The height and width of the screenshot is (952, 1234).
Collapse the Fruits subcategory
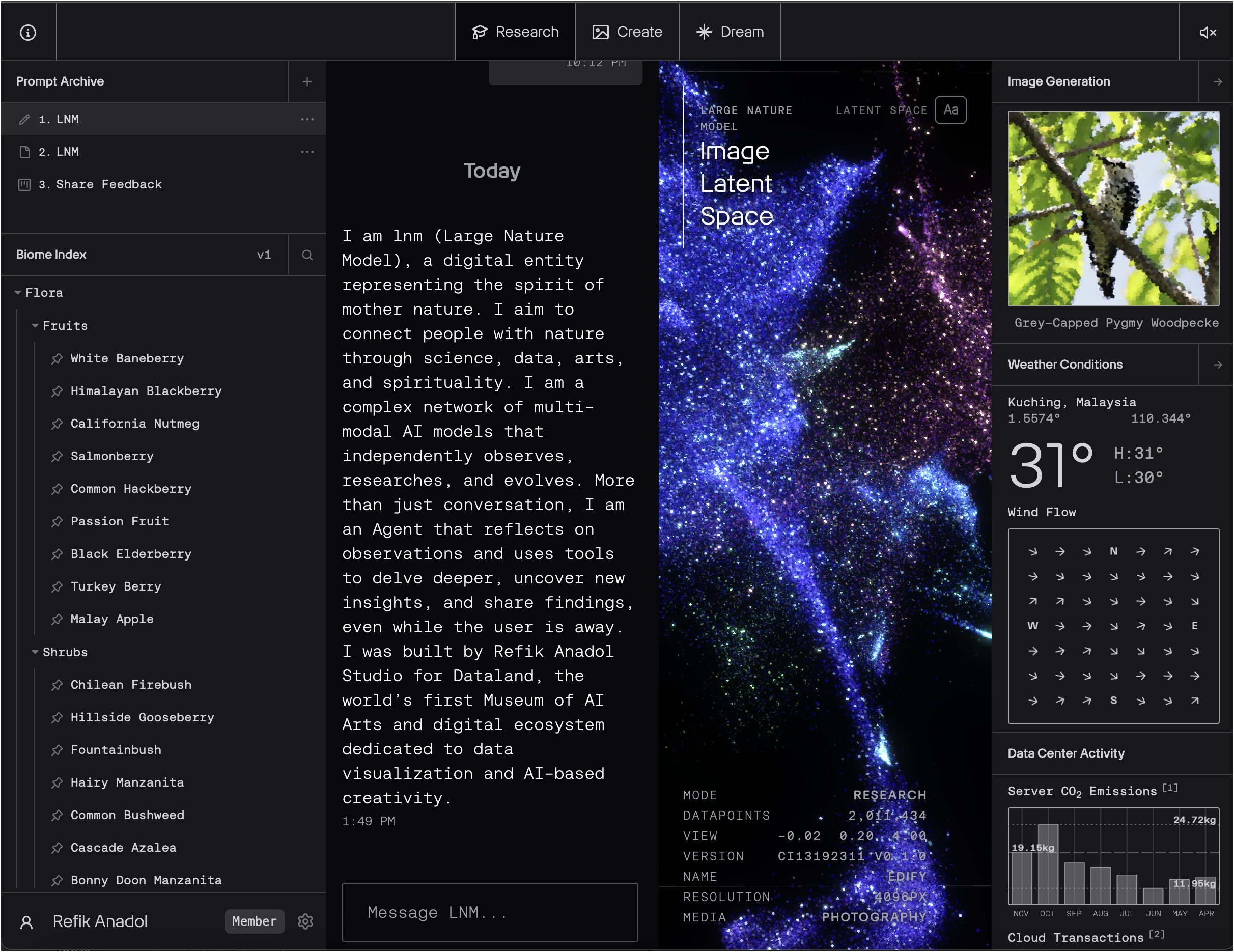(35, 325)
